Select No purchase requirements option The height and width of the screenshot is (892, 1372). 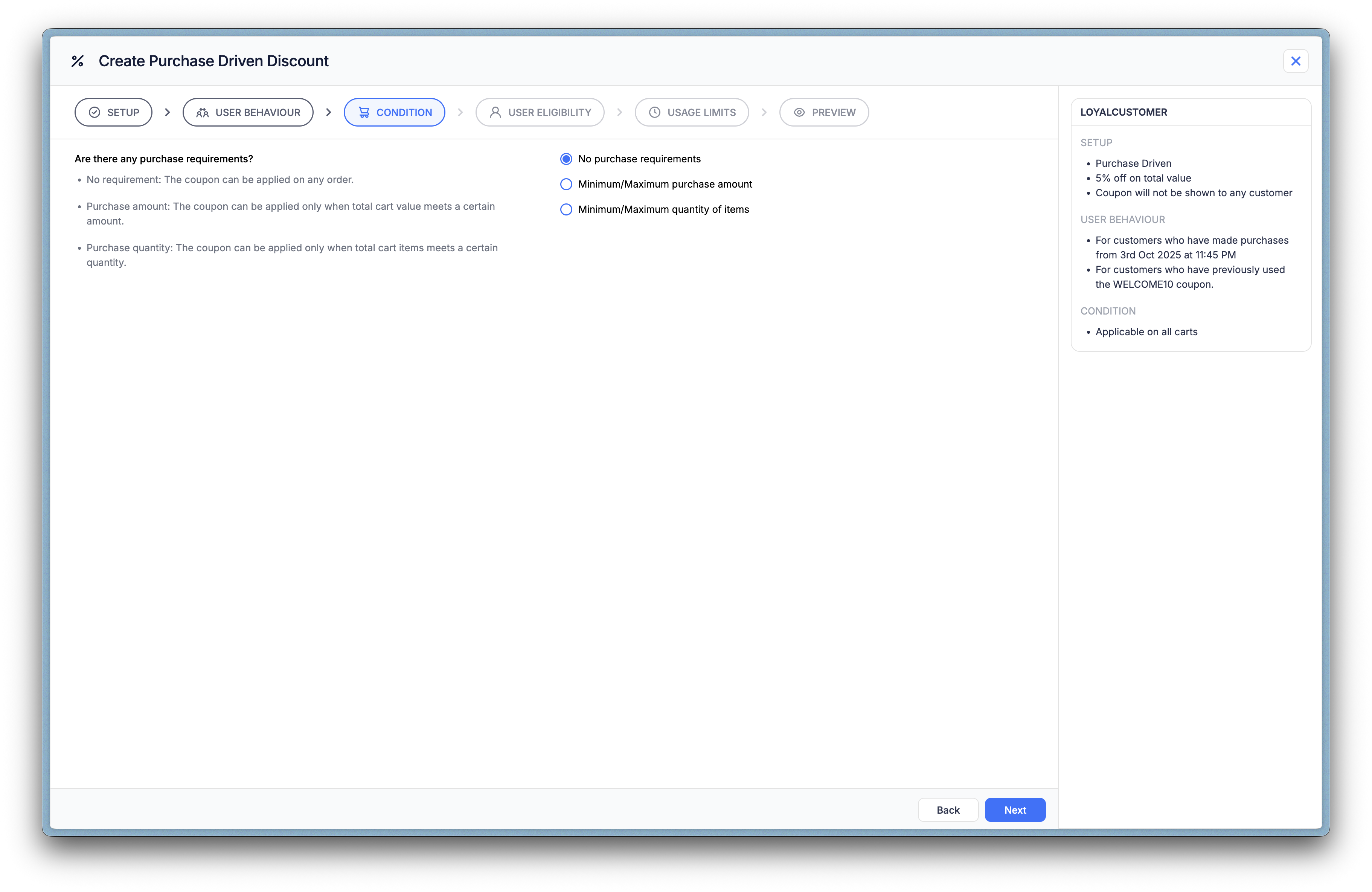pyautogui.click(x=566, y=159)
